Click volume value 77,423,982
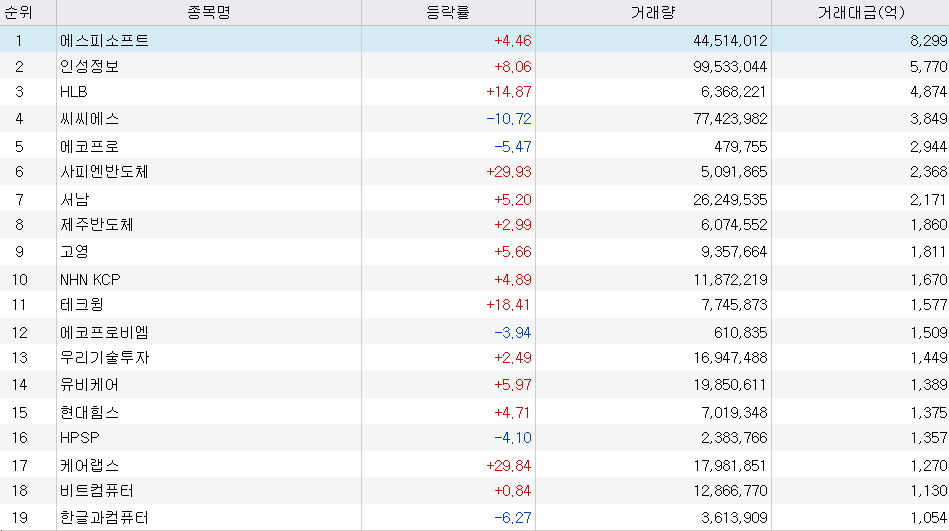This screenshot has height=531, width=949. 730,119
